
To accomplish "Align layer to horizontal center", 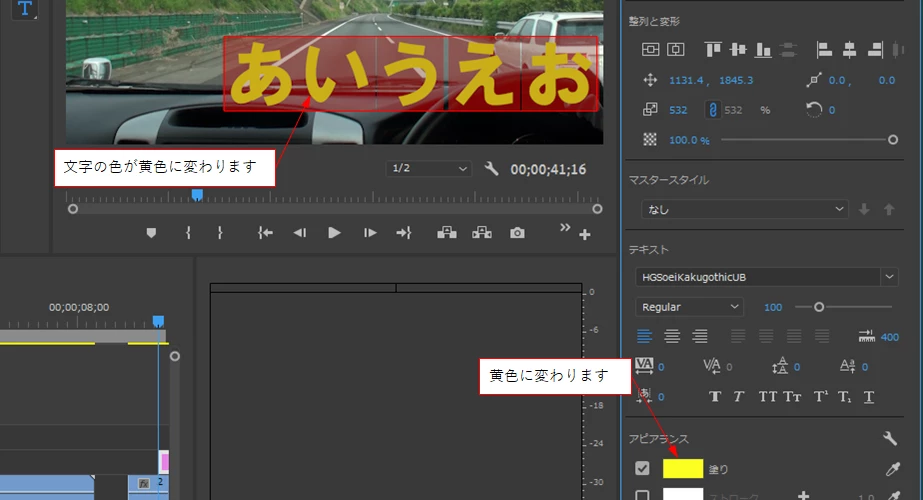I will pyautogui.click(x=849, y=49).
